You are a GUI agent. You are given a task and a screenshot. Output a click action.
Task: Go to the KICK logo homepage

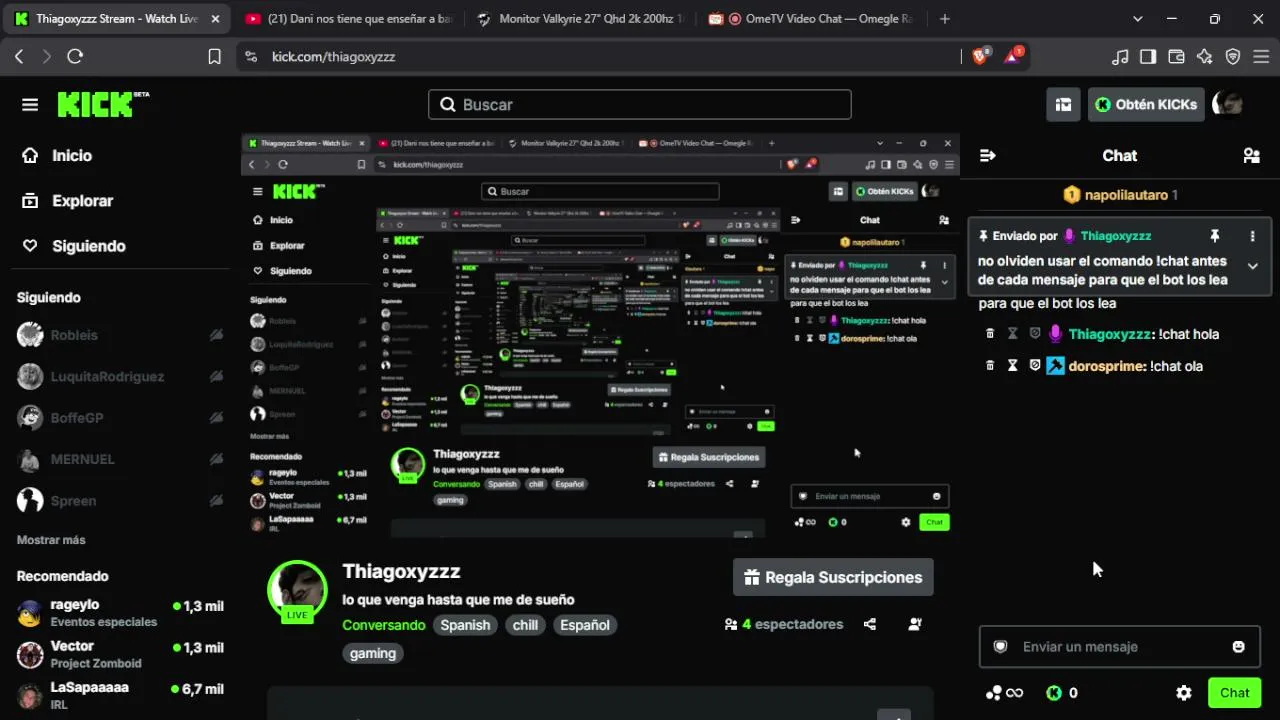tap(103, 104)
